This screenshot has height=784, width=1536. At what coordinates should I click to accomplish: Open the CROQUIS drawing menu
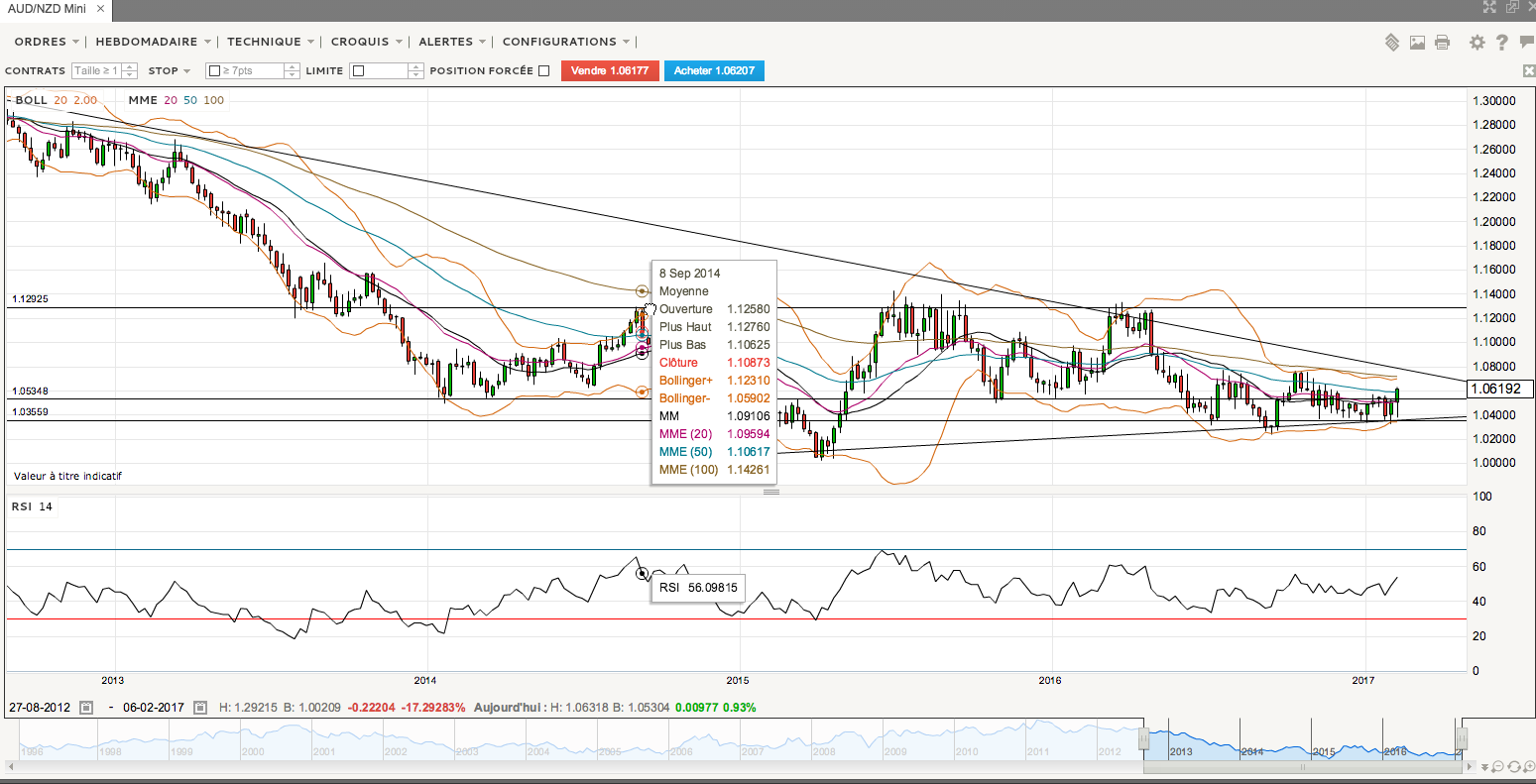point(367,42)
